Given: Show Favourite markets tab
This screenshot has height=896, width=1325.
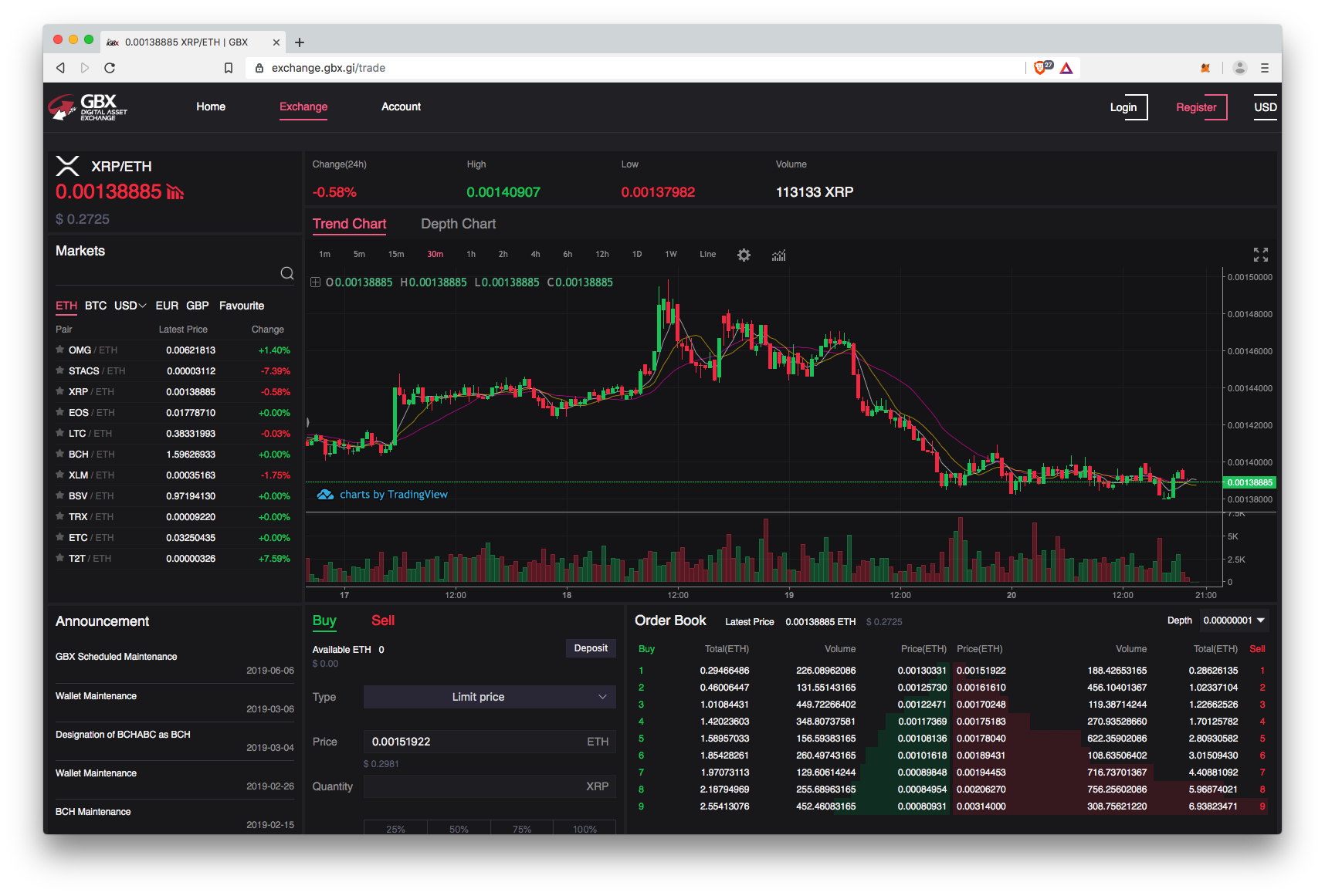Looking at the screenshot, I should (242, 306).
